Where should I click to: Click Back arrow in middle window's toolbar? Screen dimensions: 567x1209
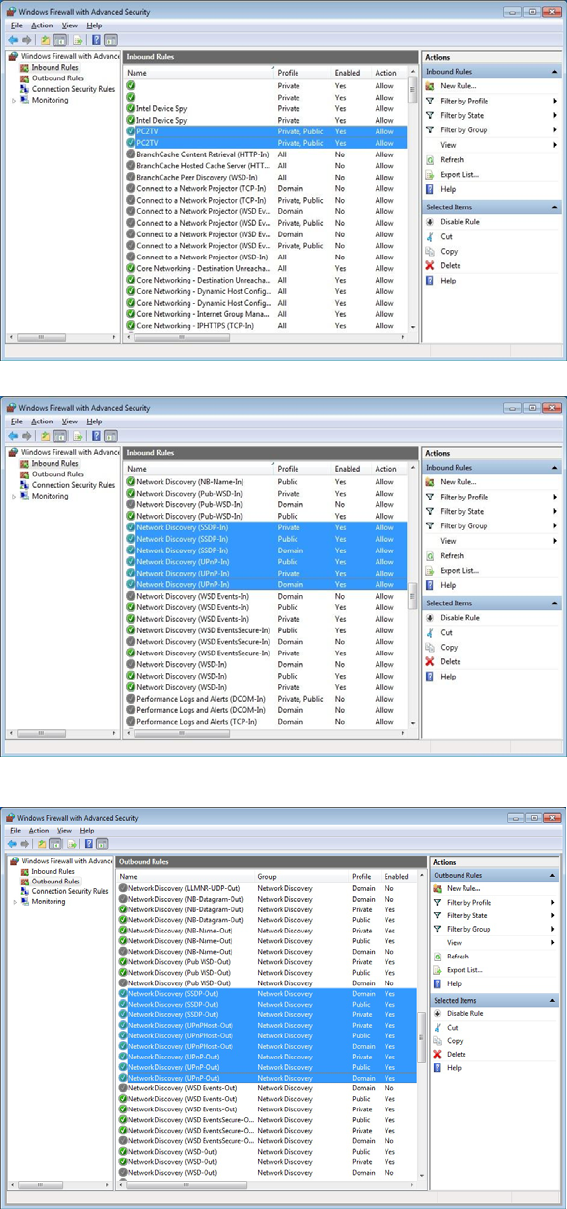point(13,436)
